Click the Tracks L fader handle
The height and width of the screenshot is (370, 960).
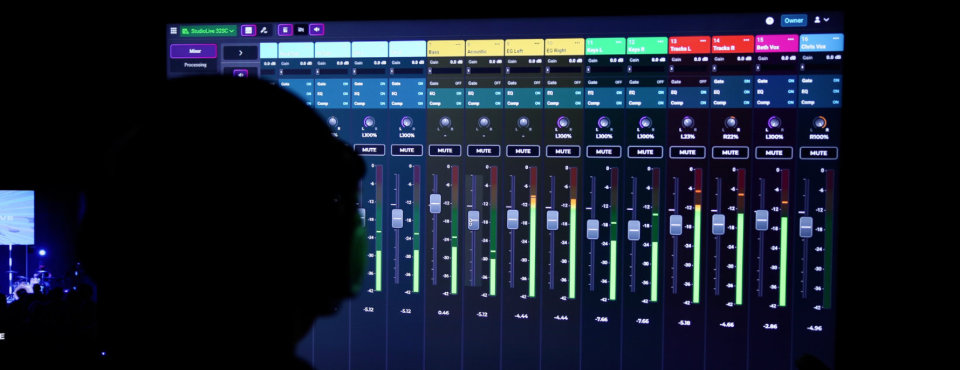(x=676, y=225)
